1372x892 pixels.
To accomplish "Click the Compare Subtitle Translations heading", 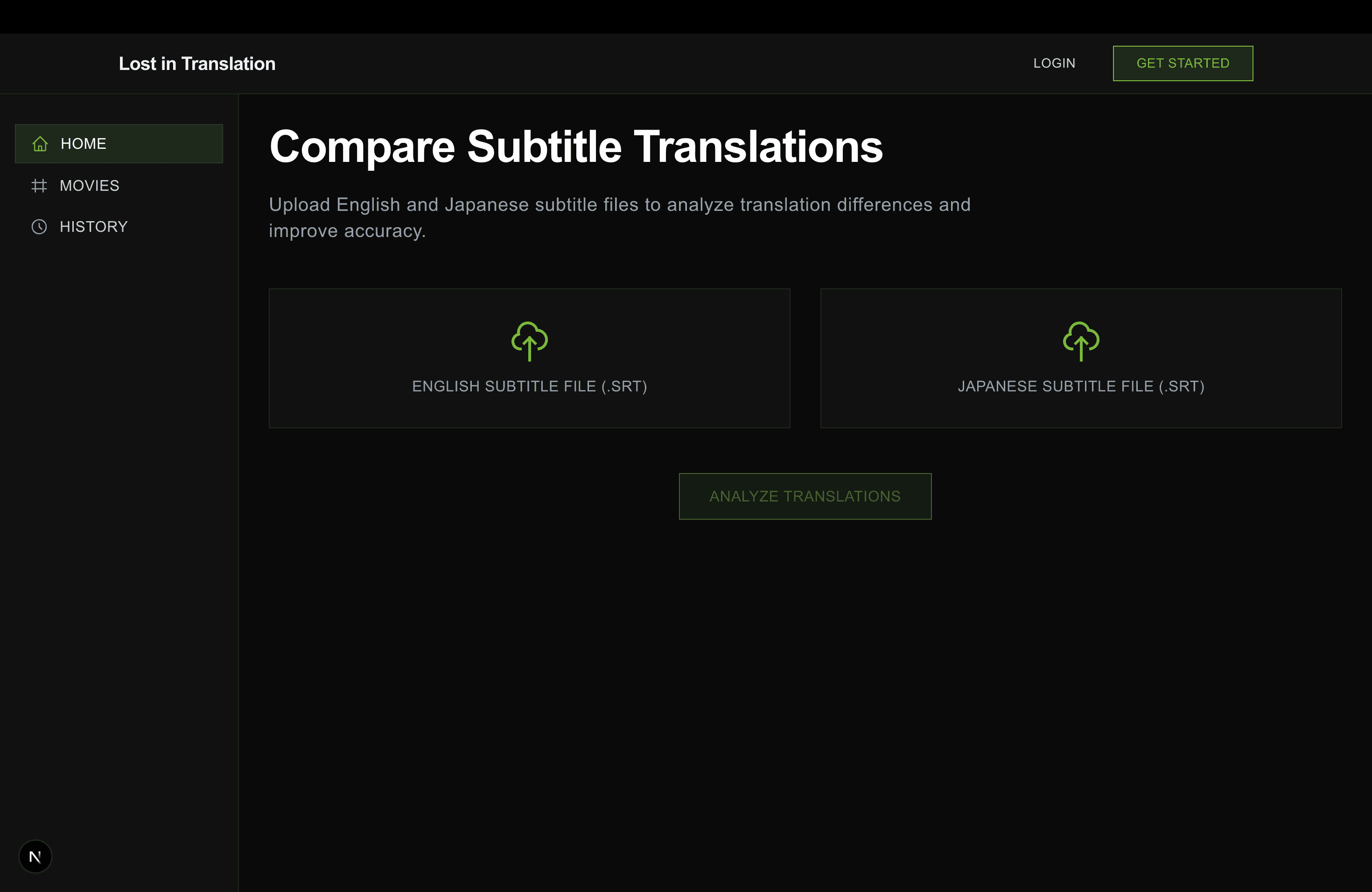I will point(575,146).
